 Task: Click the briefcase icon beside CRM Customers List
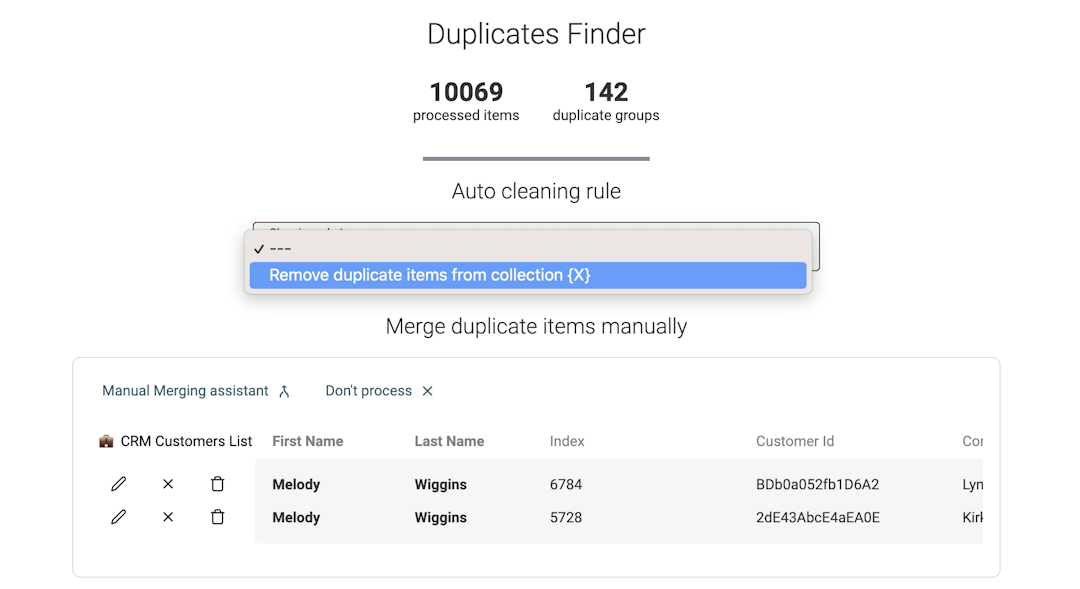[106, 441]
